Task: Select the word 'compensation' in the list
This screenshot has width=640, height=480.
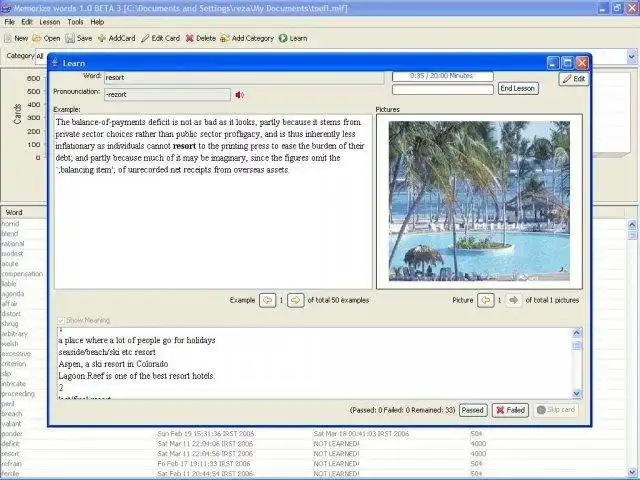Action: point(22,274)
